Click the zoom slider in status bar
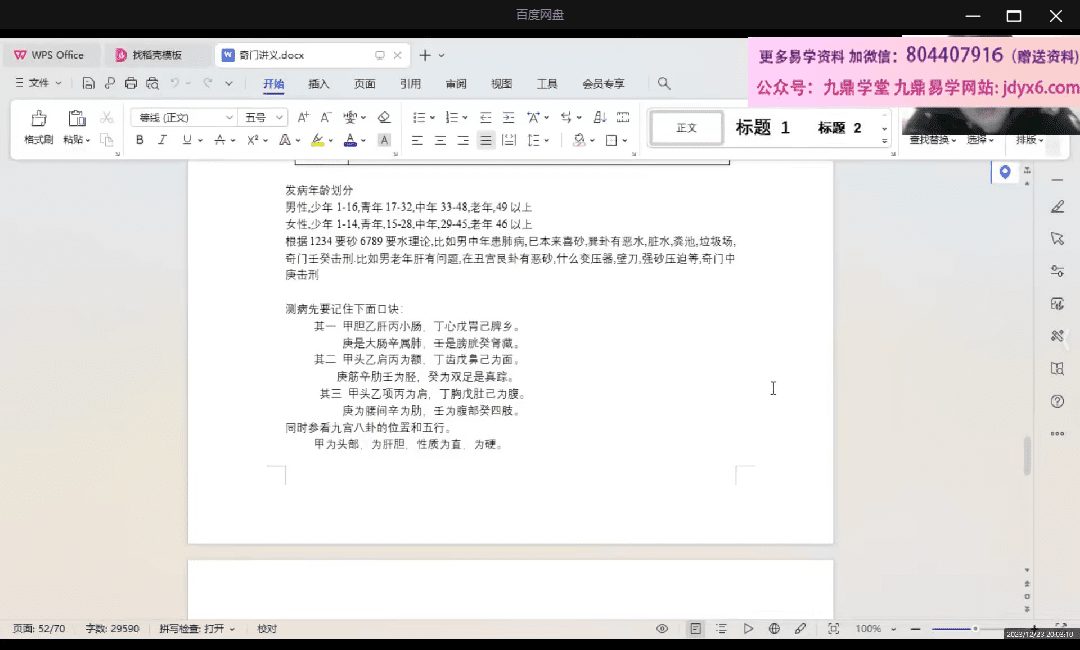This screenshot has width=1080, height=650. click(x=974, y=629)
